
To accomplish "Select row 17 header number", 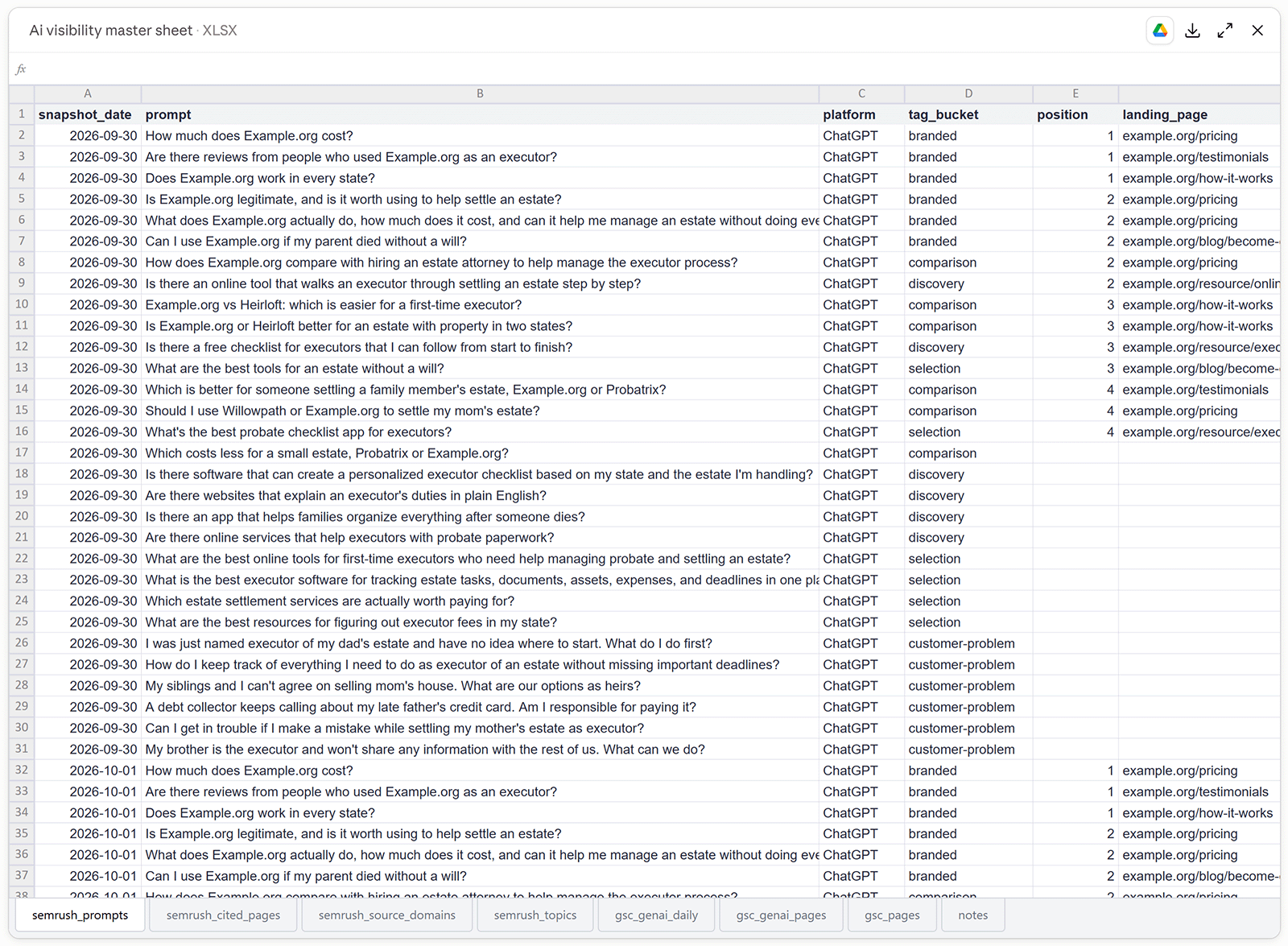I will tap(22, 452).
